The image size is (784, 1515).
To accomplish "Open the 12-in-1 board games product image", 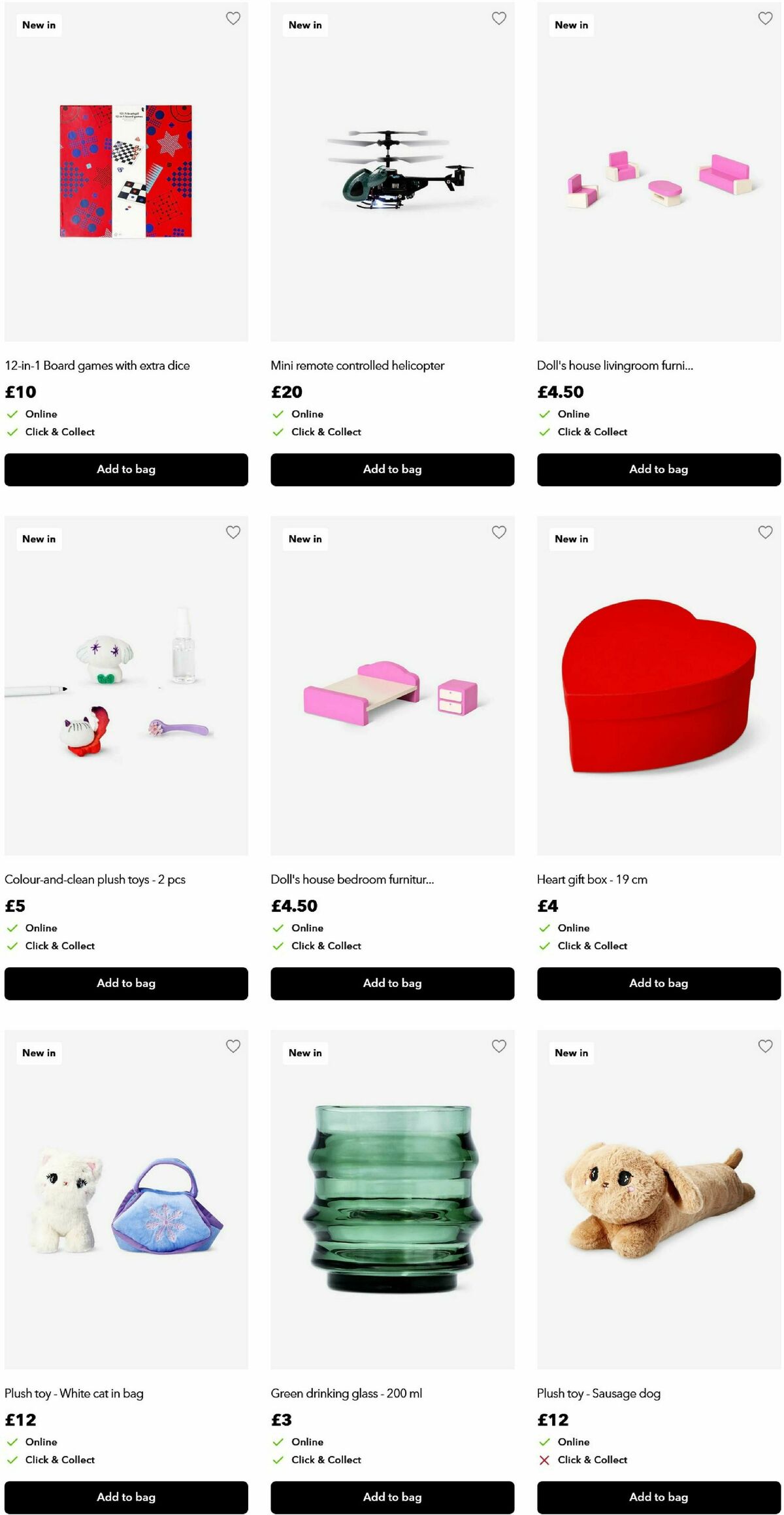I will pyautogui.click(x=126, y=171).
